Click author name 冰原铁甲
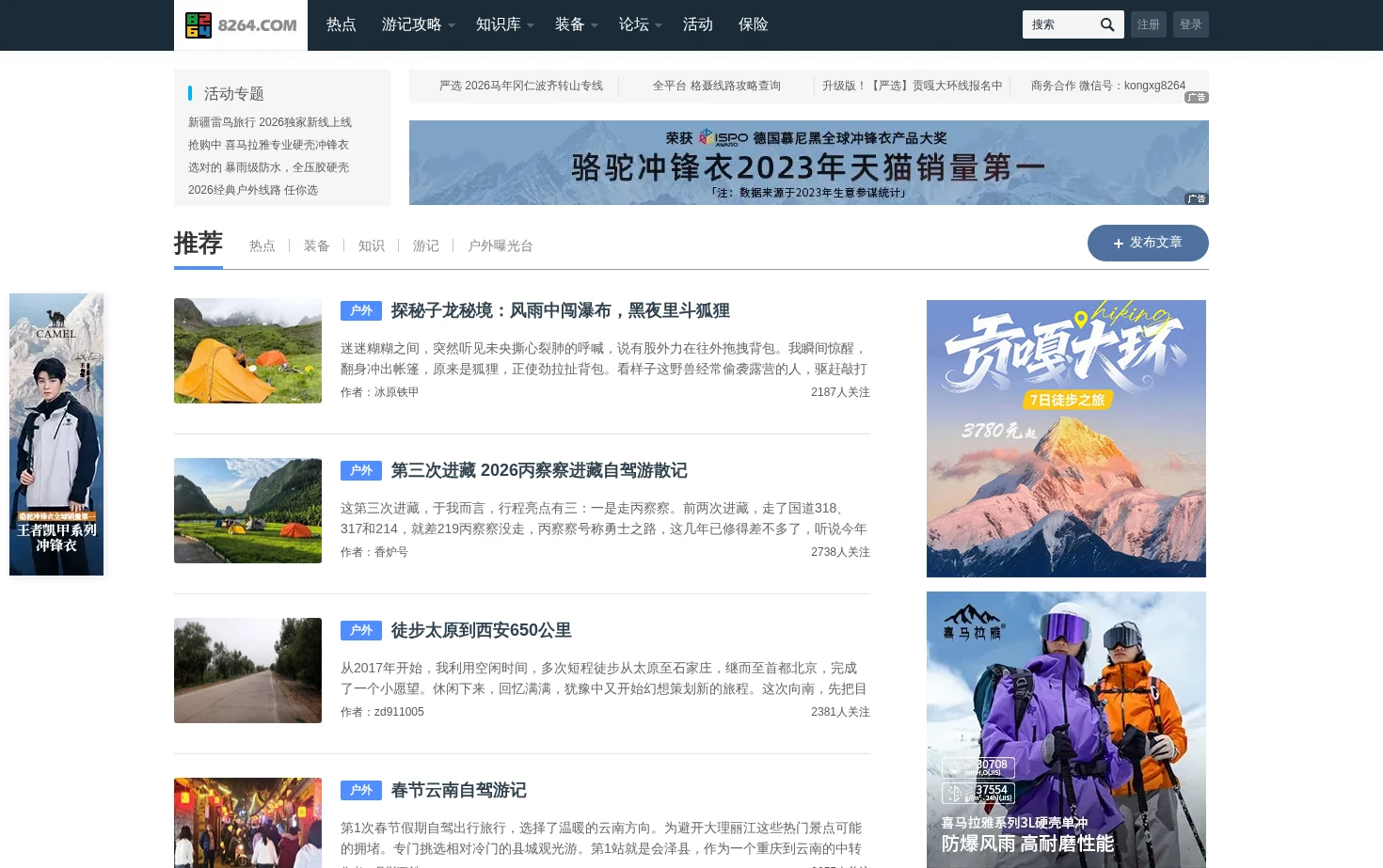Screen dimensions: 1383x868 coord(396,392)
